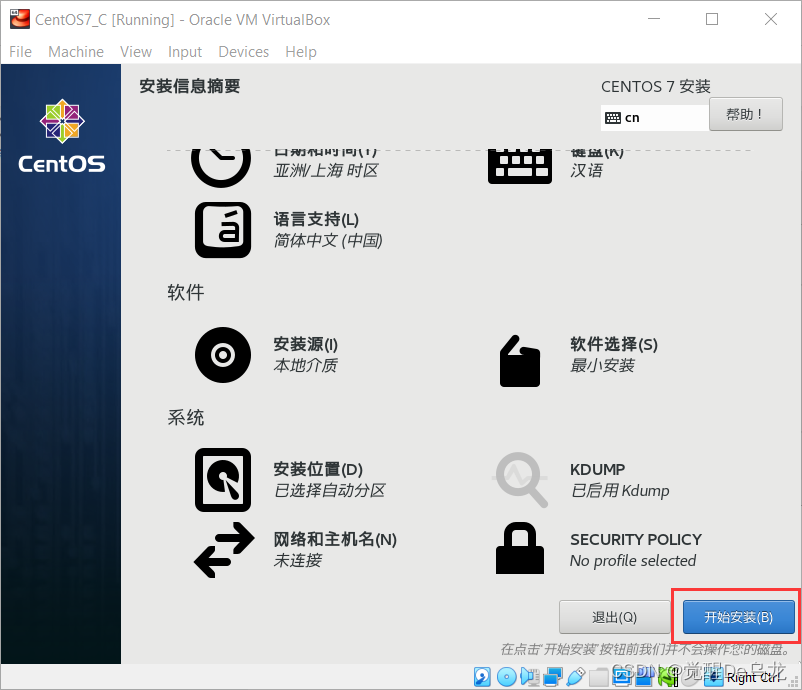Click the 帮助 help button
Screen dimensions: 802x690
(745, 114)
